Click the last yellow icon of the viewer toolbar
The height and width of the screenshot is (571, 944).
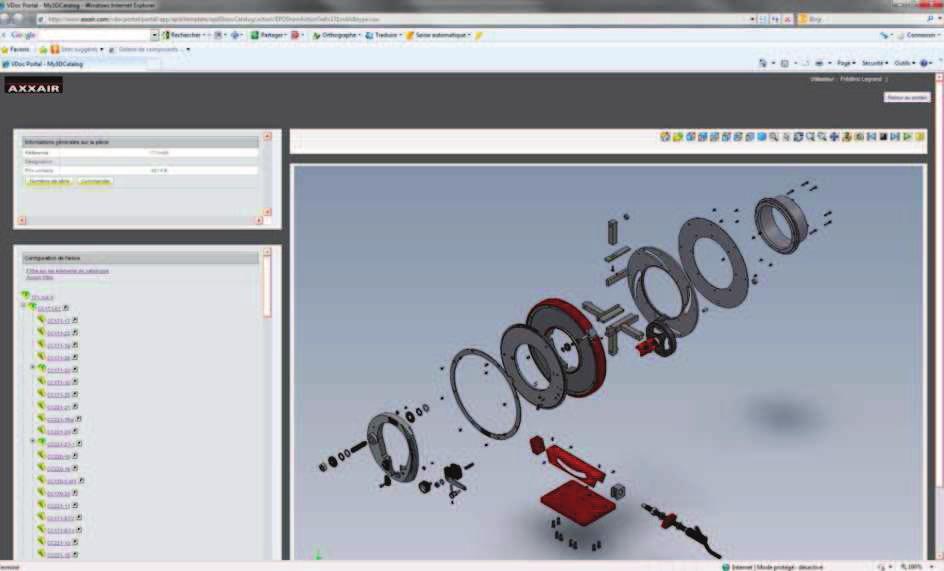919,137
